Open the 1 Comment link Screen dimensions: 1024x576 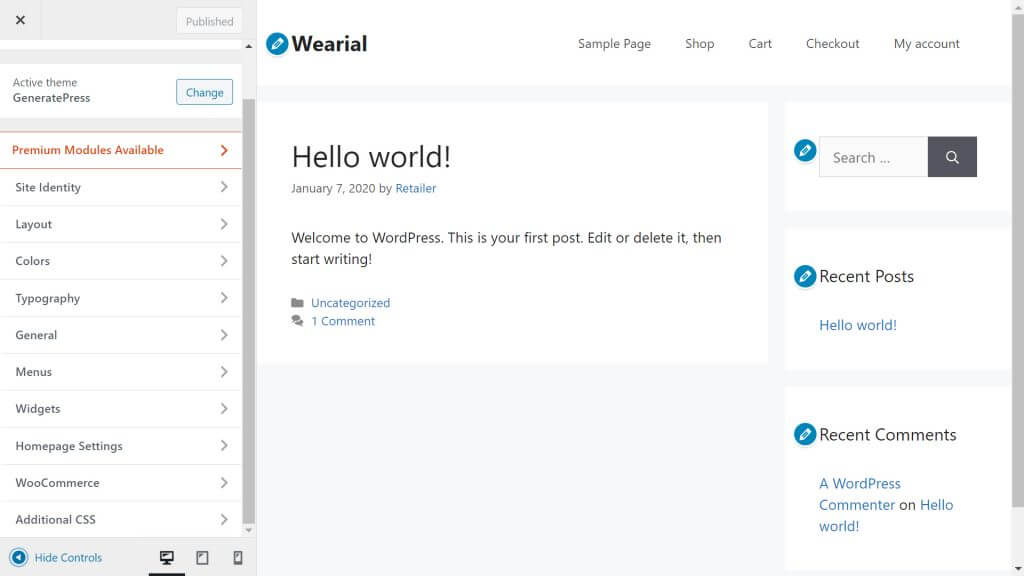(x=343, y=321)
